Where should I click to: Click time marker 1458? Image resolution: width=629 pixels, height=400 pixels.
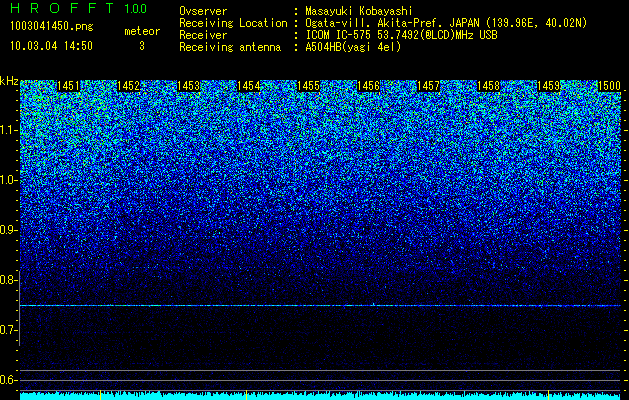click(489, 86)
